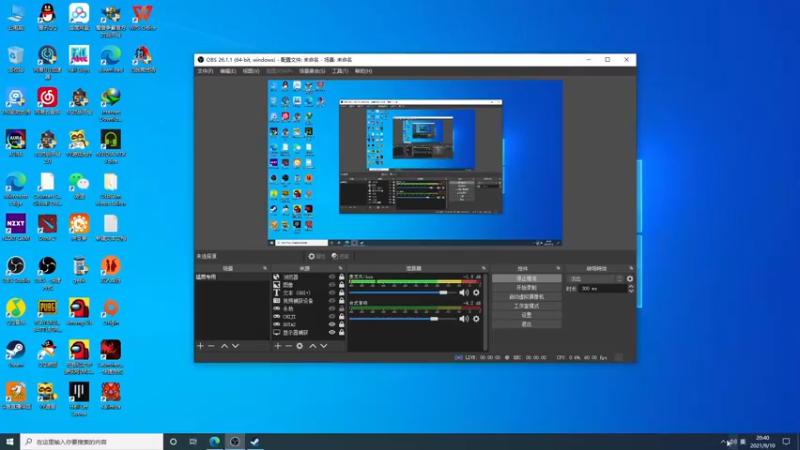This screenshot has width=800, height=450.
Task: Click the 停止推流 button
Action: point(527,279)
